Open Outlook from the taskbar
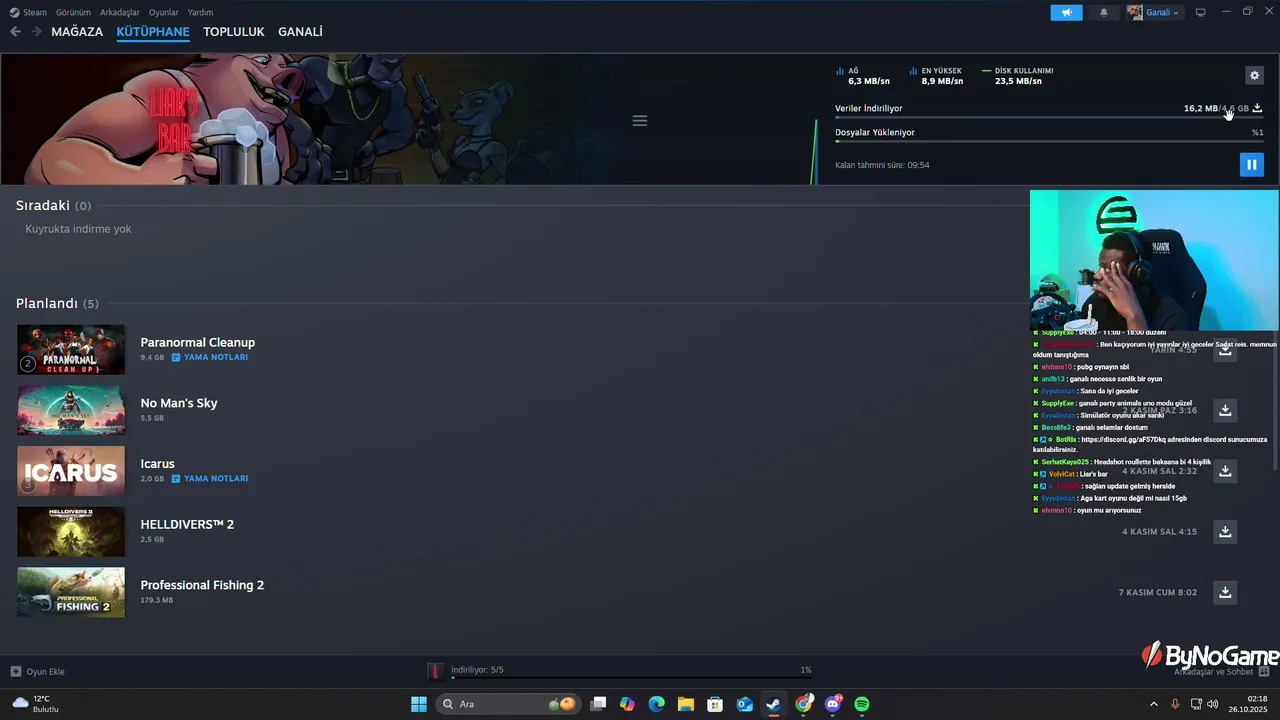 tap(744, 704)
